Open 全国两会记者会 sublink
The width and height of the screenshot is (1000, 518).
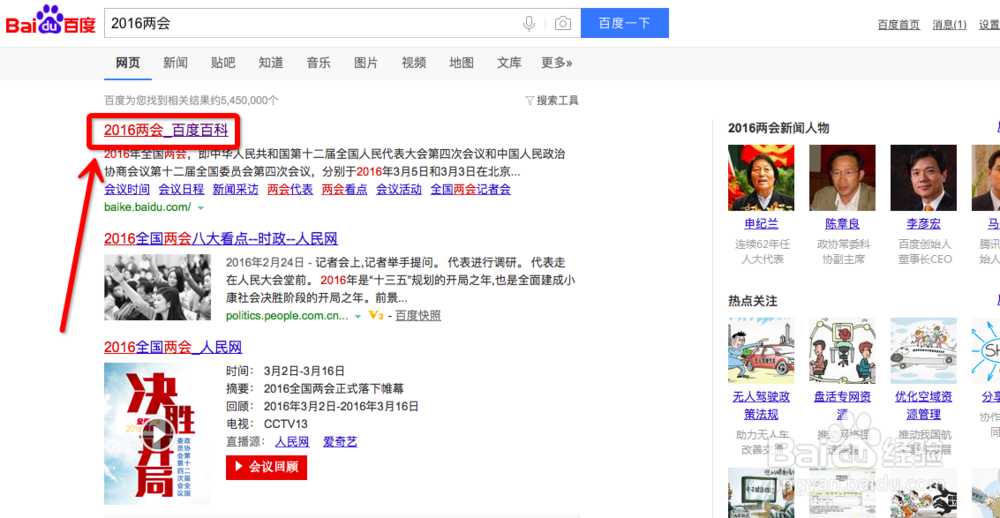point(471,189)
